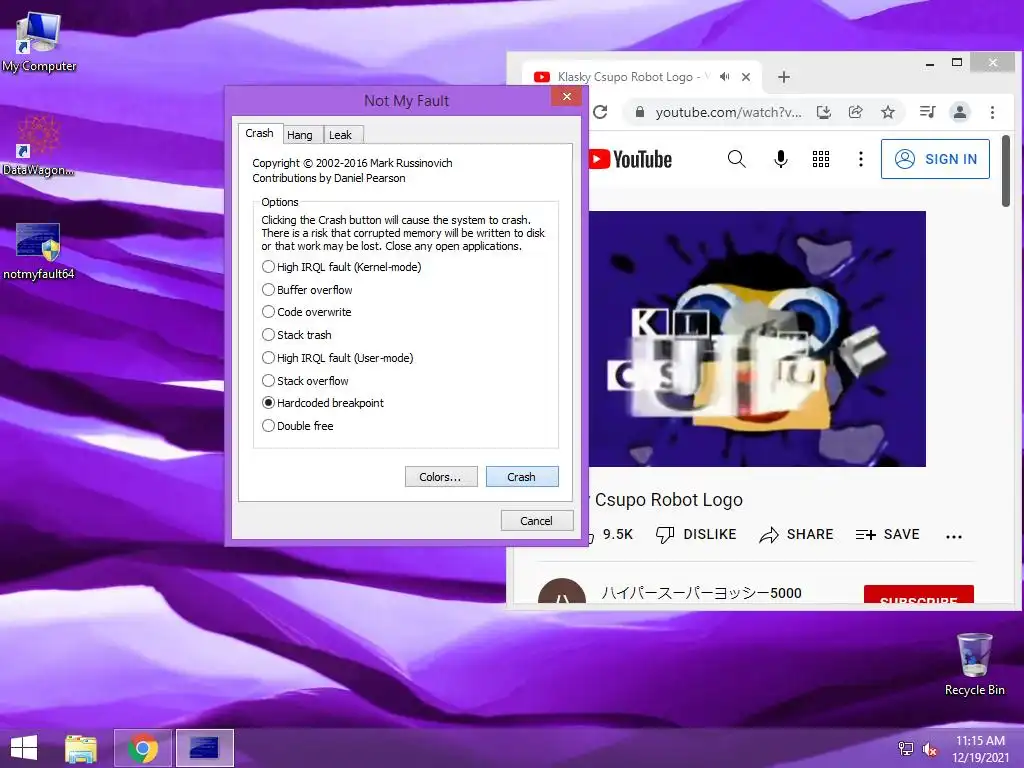Open YouTube settings three-dot menu
The image size is (1024, 768).
[861, 159]
